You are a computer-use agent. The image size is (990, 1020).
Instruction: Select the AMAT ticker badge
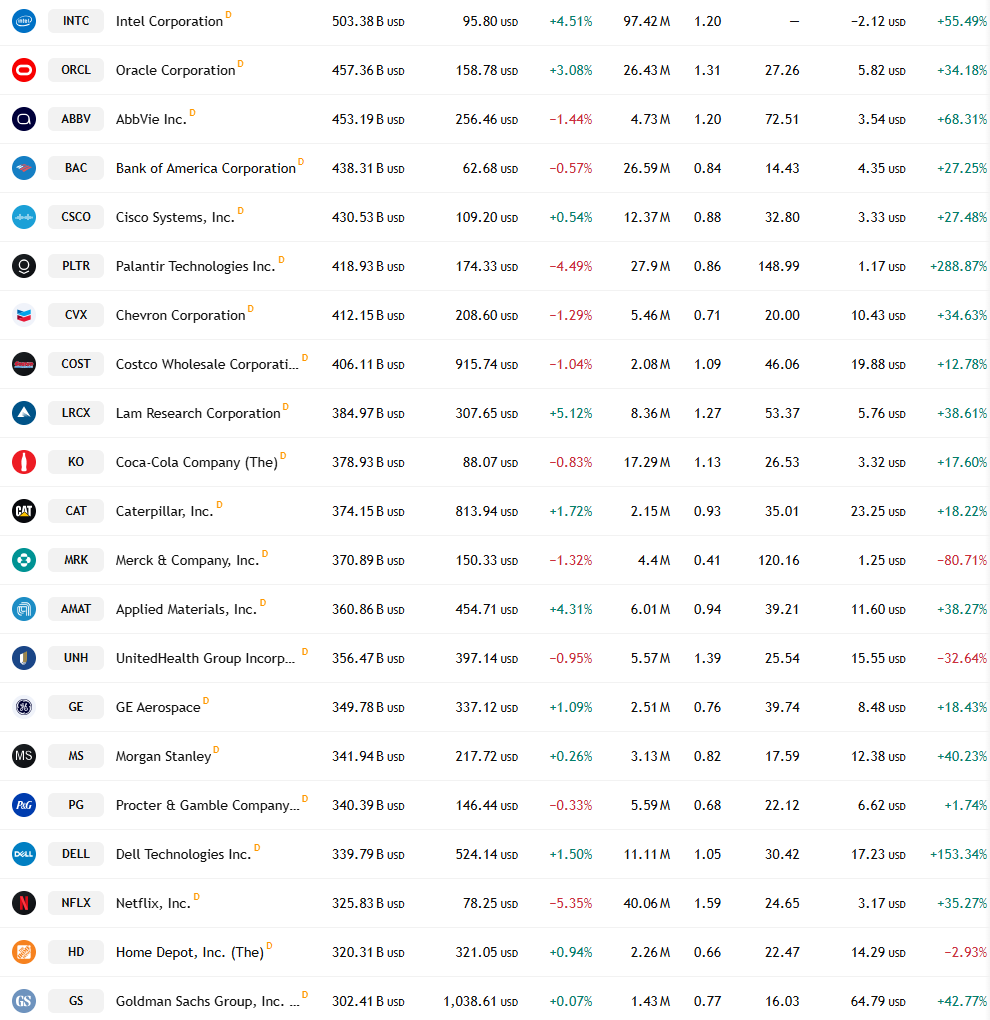pos(76,609)
